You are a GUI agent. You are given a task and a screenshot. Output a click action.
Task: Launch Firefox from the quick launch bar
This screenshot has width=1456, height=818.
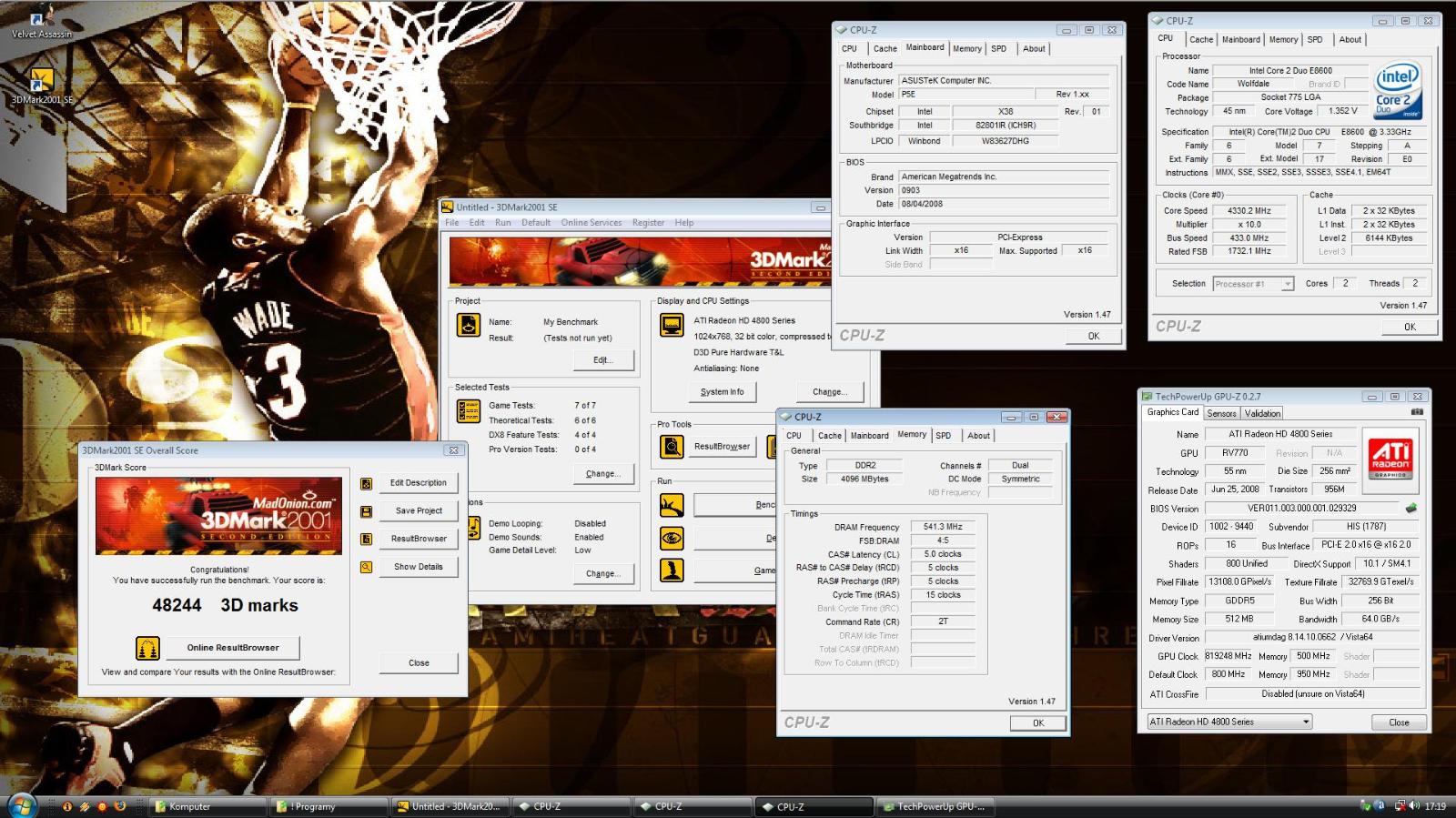click(119, 806)
